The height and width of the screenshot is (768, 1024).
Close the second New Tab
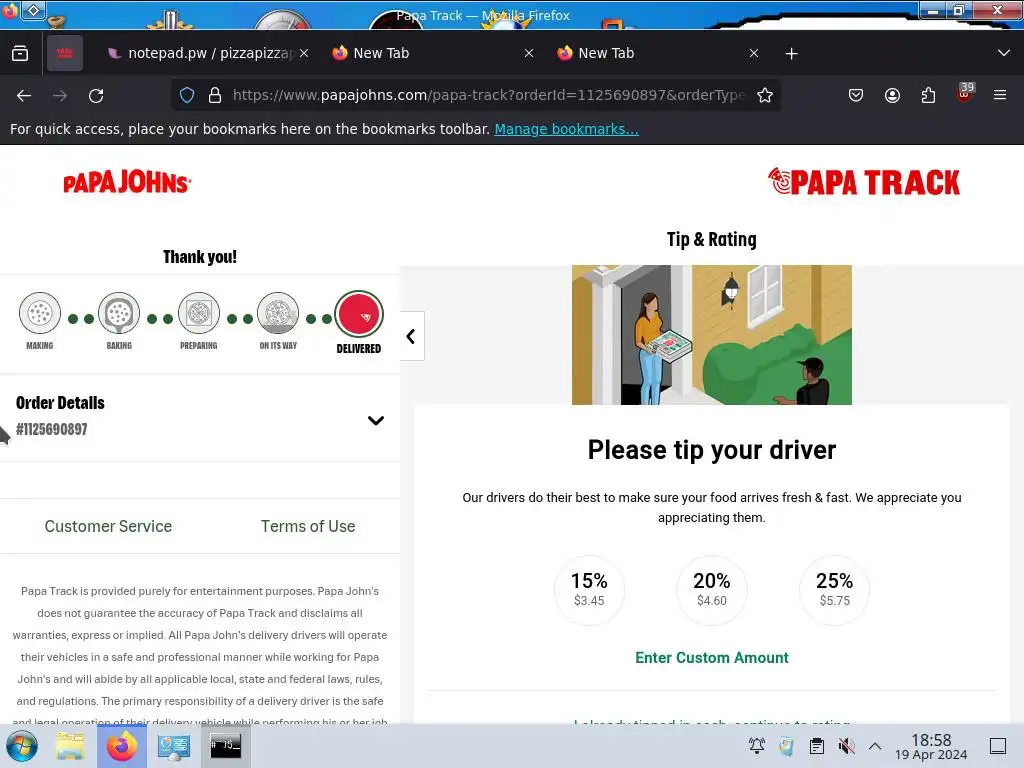[754, 53]
